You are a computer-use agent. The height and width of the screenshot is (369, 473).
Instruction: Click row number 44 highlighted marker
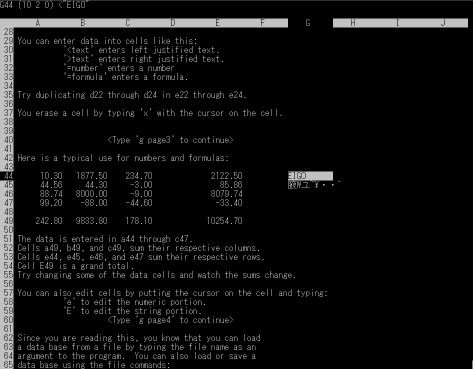[7, 176]
